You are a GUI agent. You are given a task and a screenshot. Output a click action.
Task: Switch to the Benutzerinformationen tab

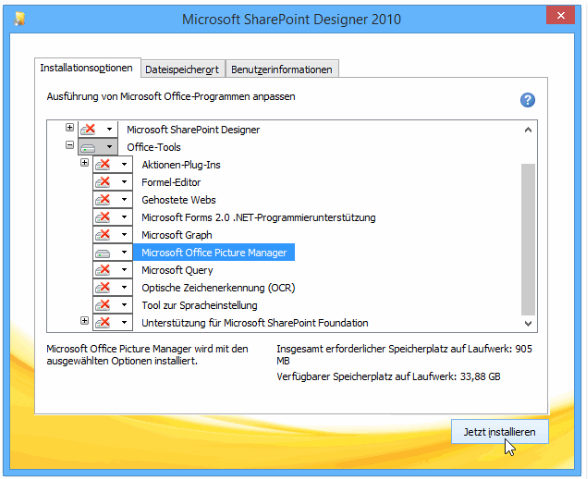[282, 69]
